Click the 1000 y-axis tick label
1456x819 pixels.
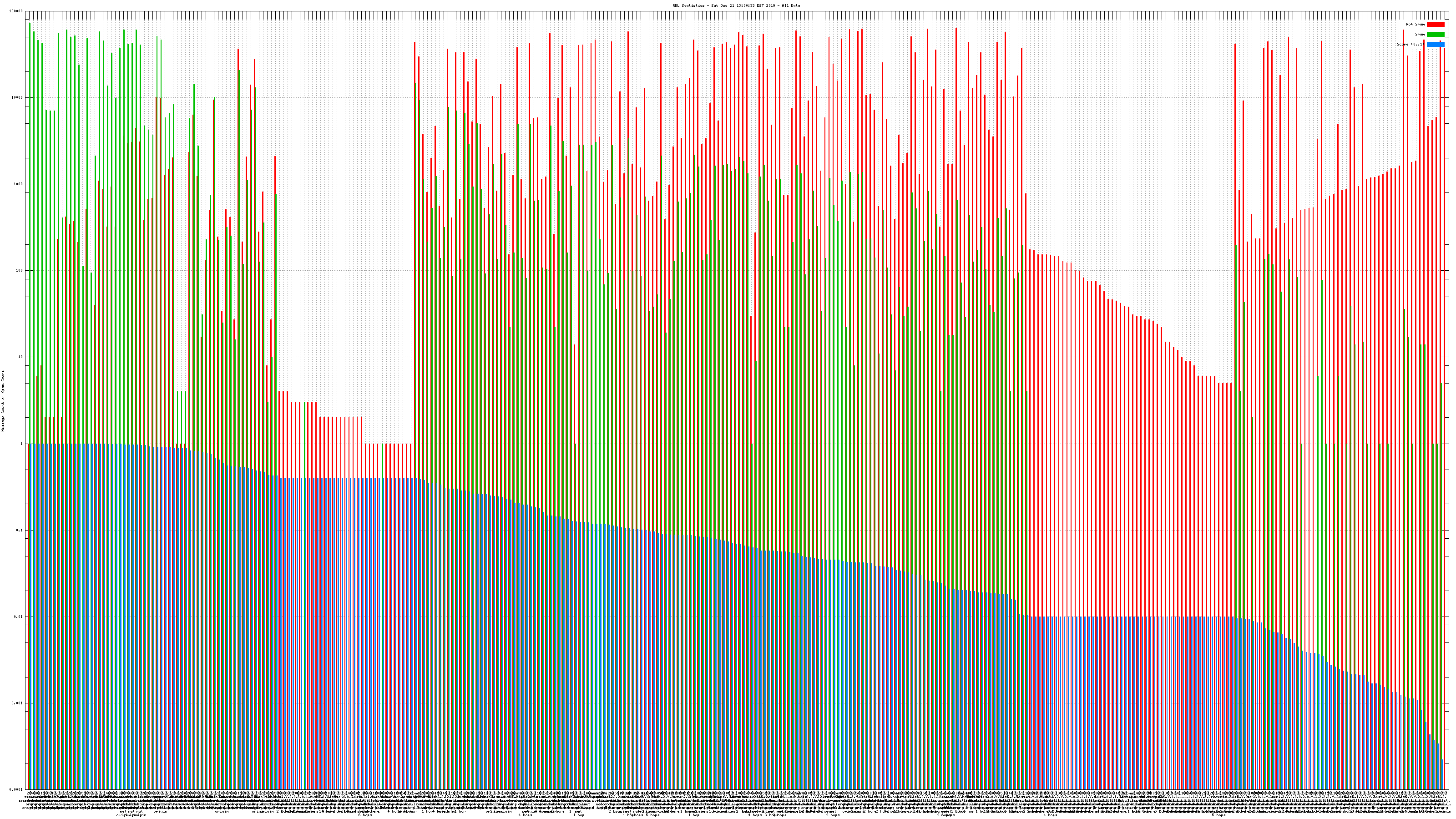pos(19,184)
